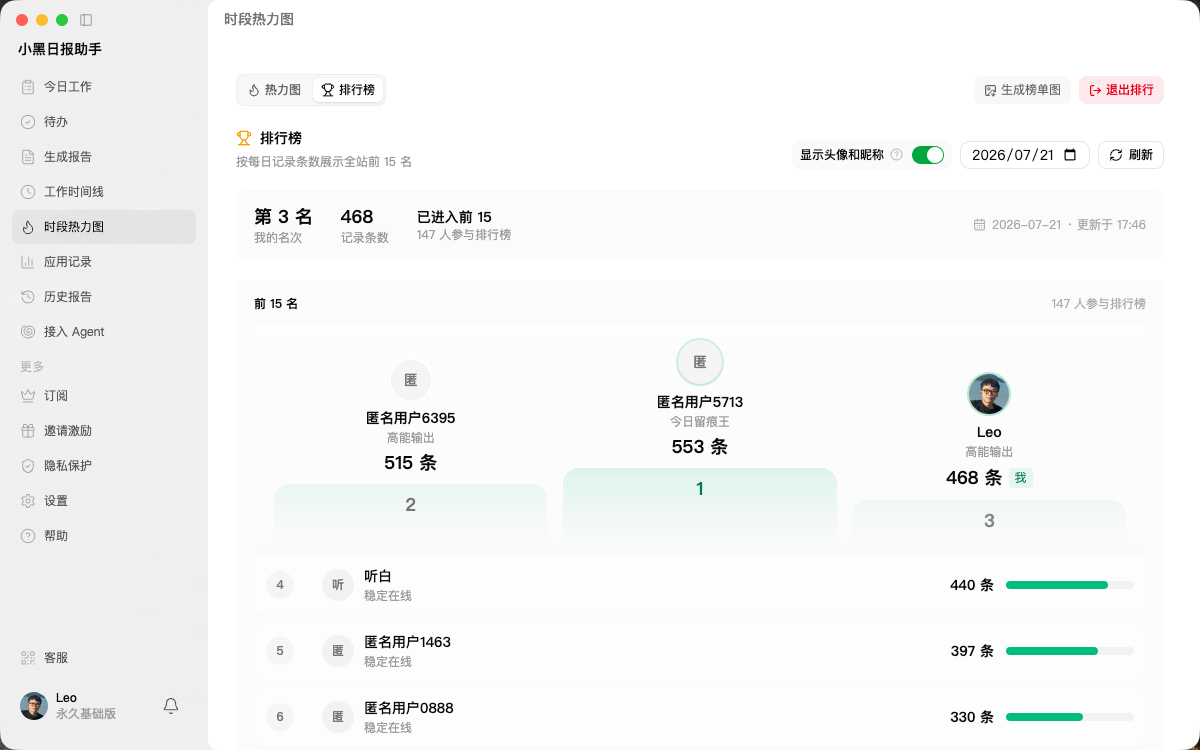Select 时段热力图 sidebar item
The width and height of the screenshot is (1200, 750).
(x=104, y=227)
